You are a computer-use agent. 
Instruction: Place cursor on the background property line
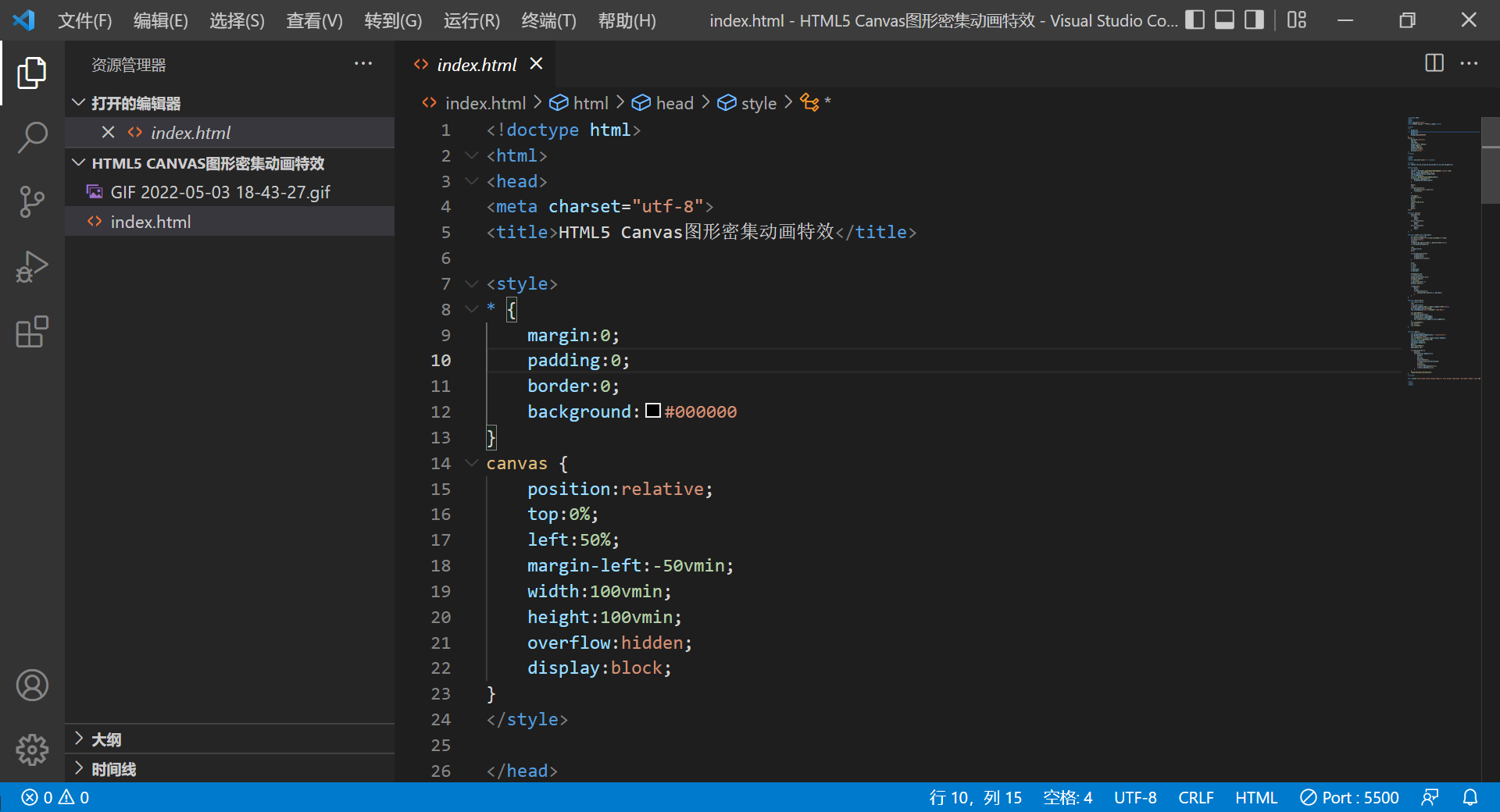click(631, 411)
